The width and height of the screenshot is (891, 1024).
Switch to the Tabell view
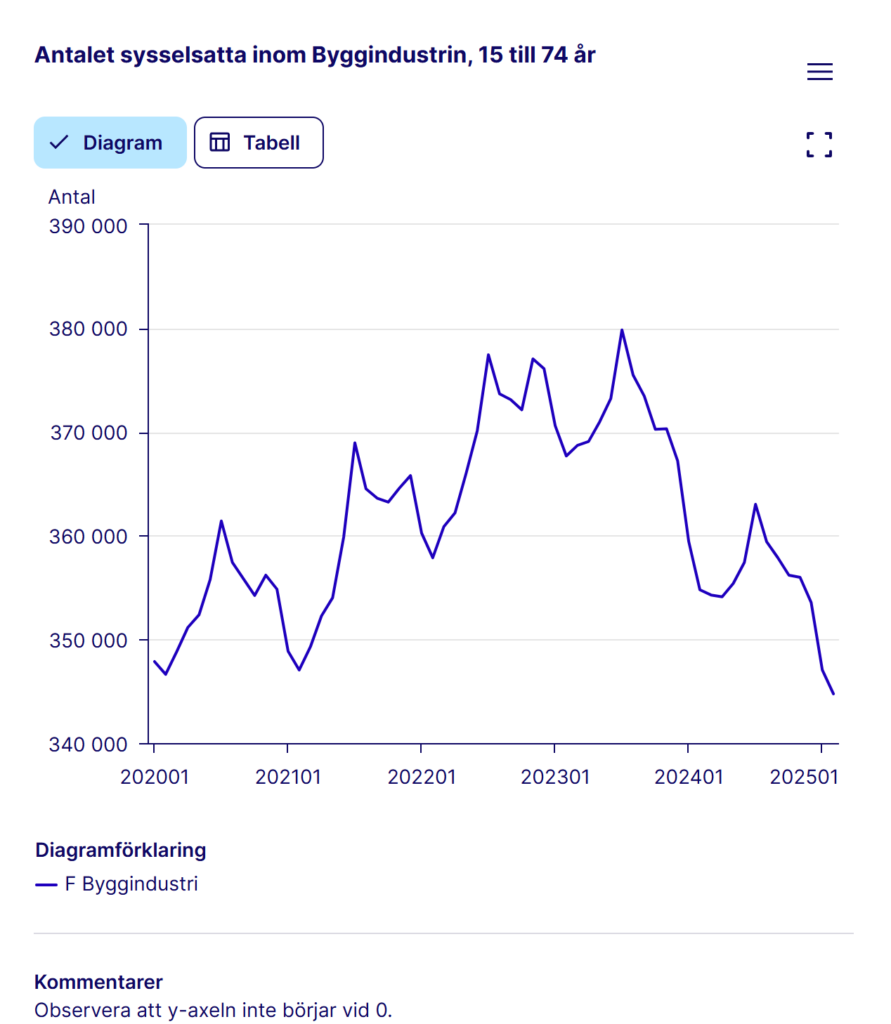[258, 143]
